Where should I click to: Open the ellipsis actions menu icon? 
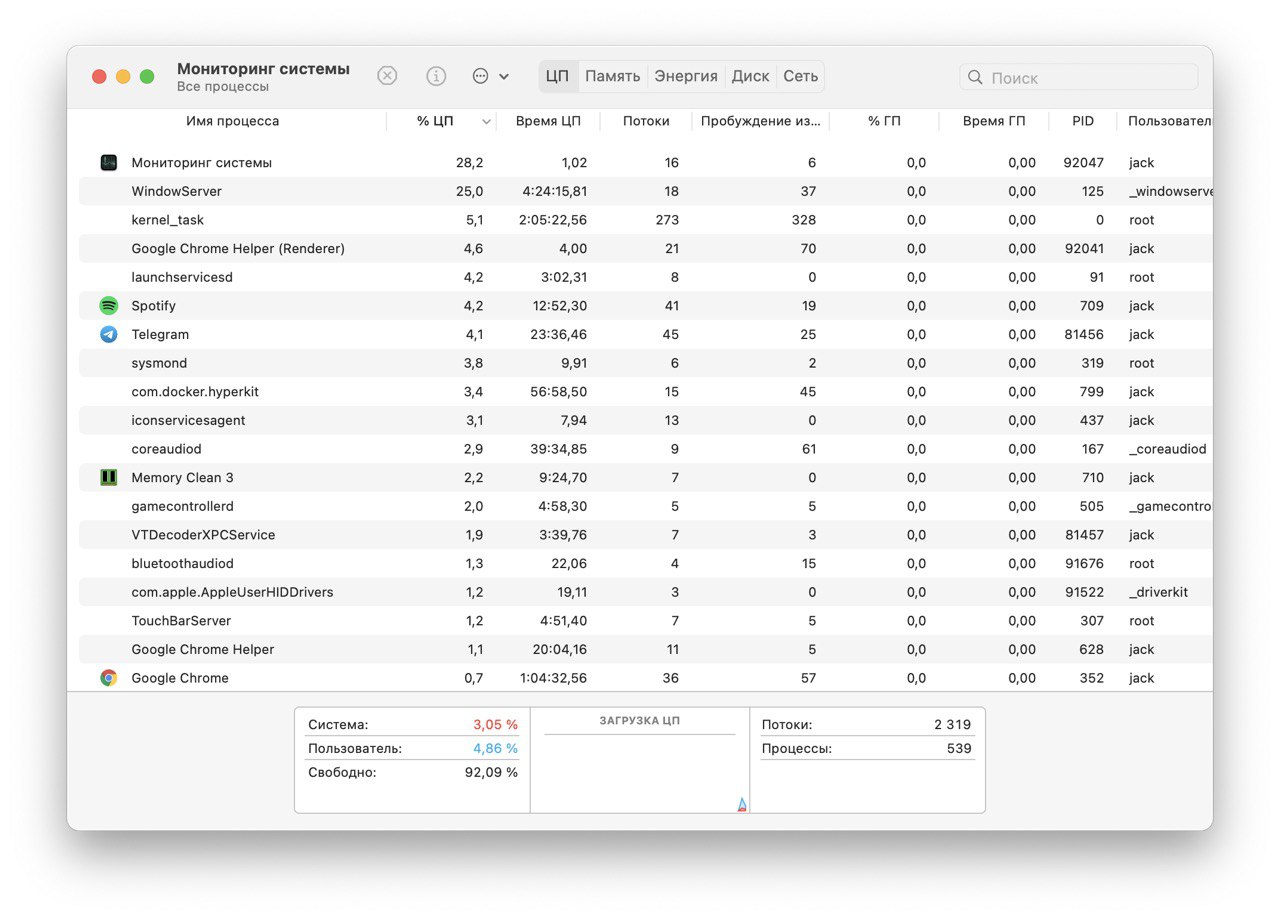pos(480,76)
